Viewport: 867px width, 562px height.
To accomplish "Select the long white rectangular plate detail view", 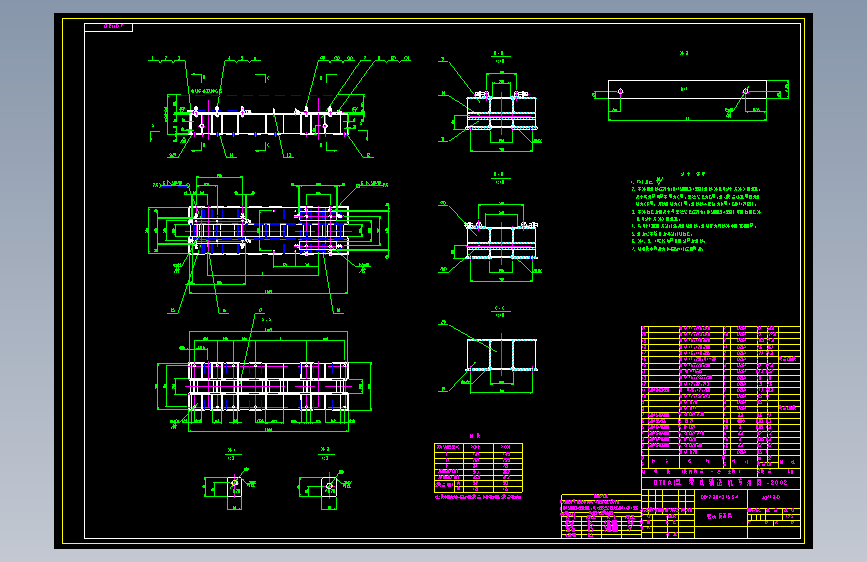I will tap(687, 90).
